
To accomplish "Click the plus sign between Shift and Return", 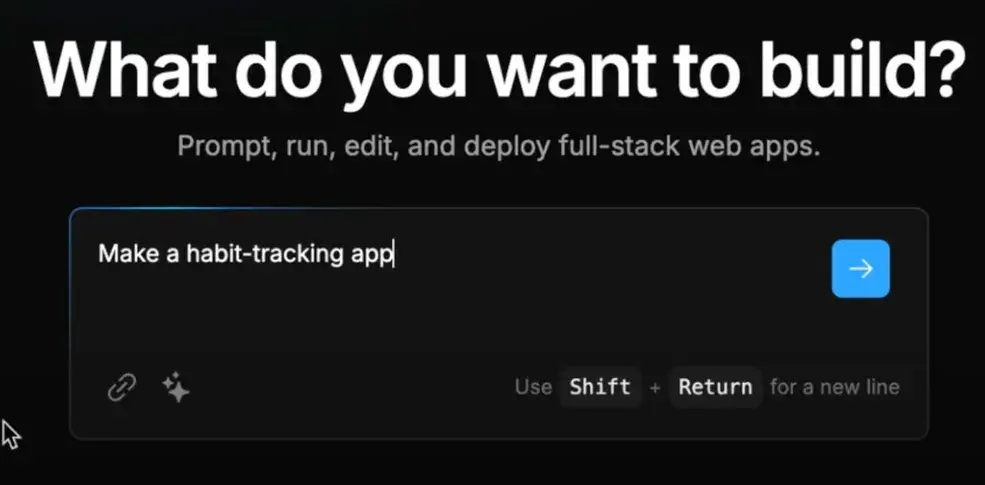I will pyautogui.click(x=655, y=388).
